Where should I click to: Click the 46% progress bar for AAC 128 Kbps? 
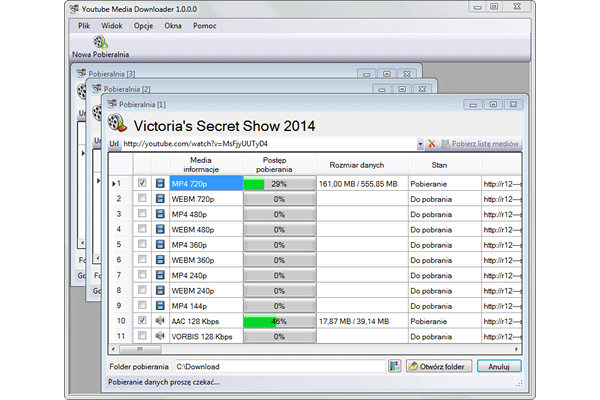click(x=280, y=321)
